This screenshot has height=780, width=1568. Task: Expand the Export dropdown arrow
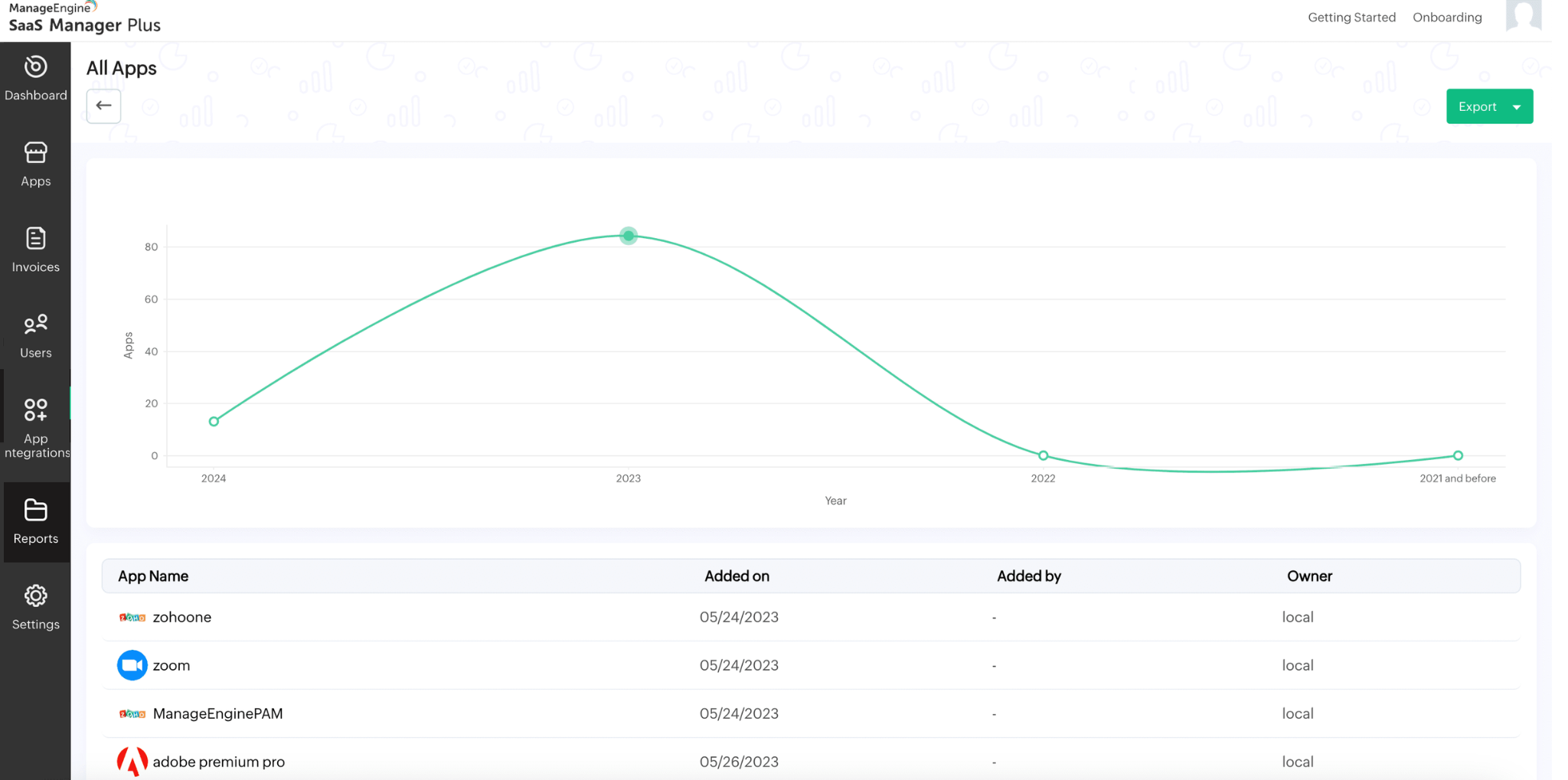1517,106
